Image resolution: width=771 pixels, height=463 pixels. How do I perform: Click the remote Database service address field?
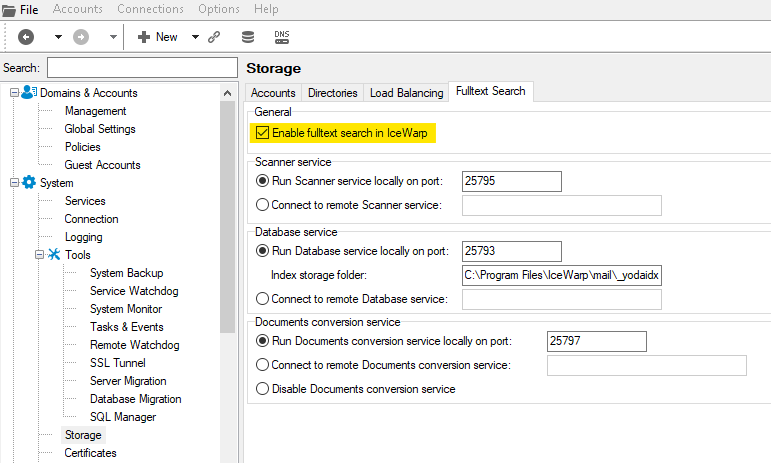point(562,299)
